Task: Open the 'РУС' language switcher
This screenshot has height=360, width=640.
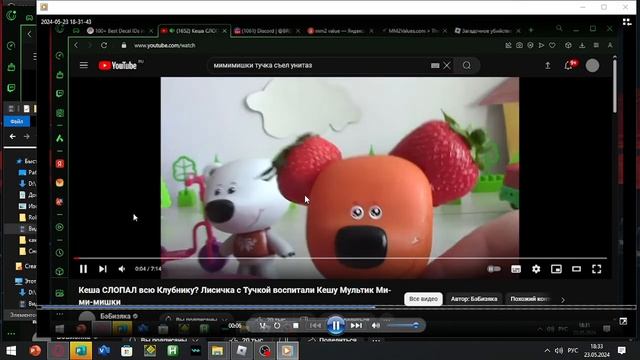Action: coord(573,351)
